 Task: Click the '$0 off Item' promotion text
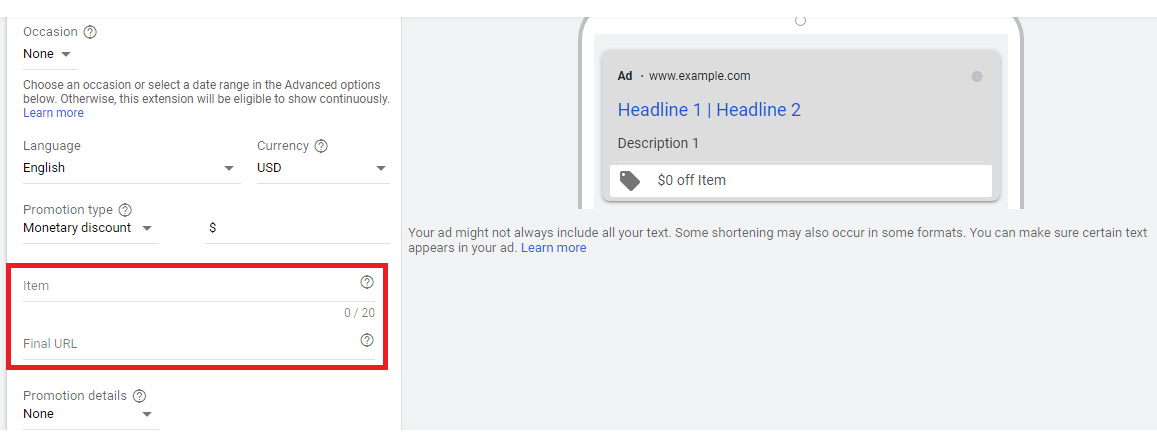691,180
